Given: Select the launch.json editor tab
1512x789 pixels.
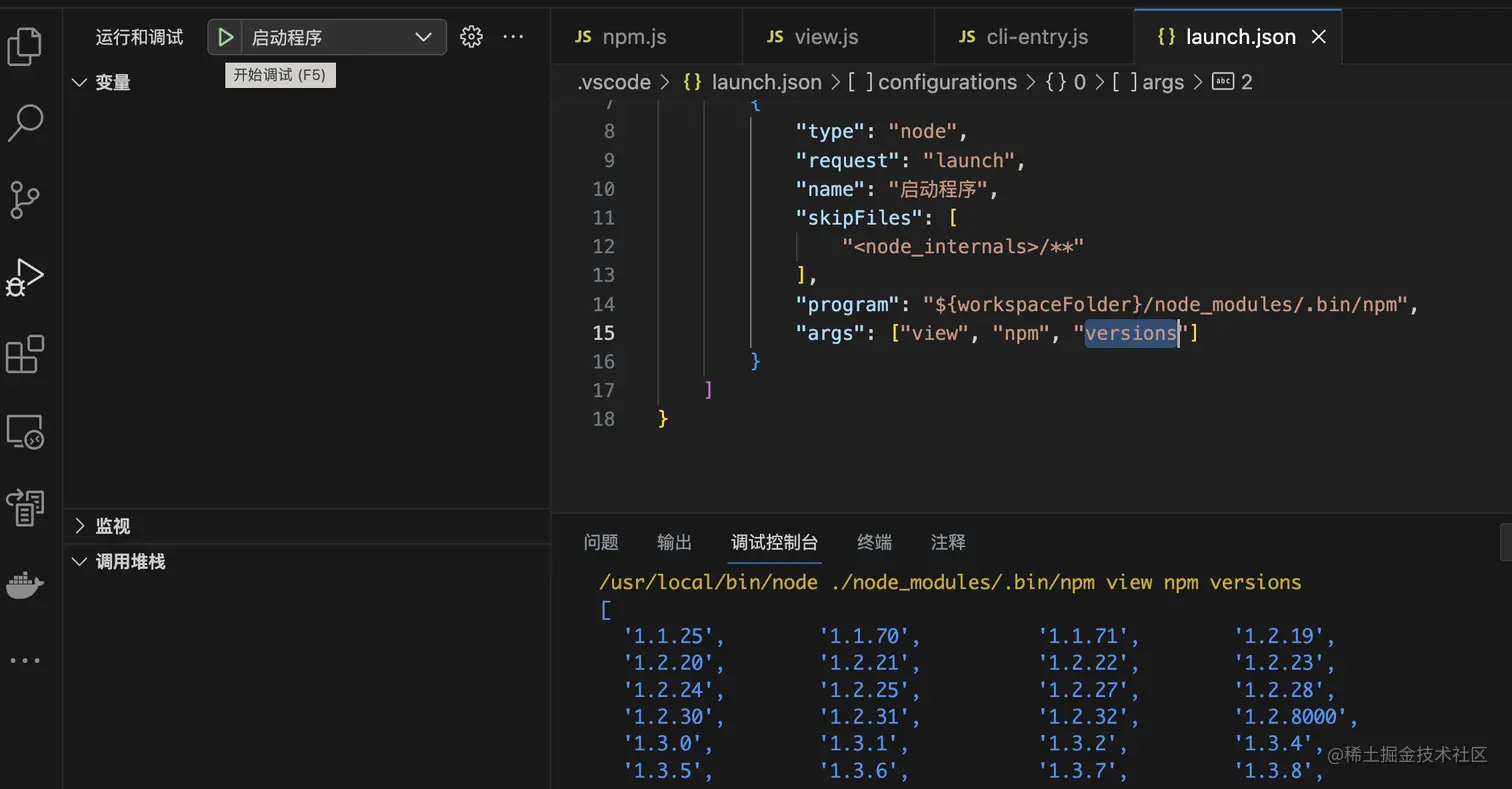Looking at the screenshot, I should [x=1238, y=37].
